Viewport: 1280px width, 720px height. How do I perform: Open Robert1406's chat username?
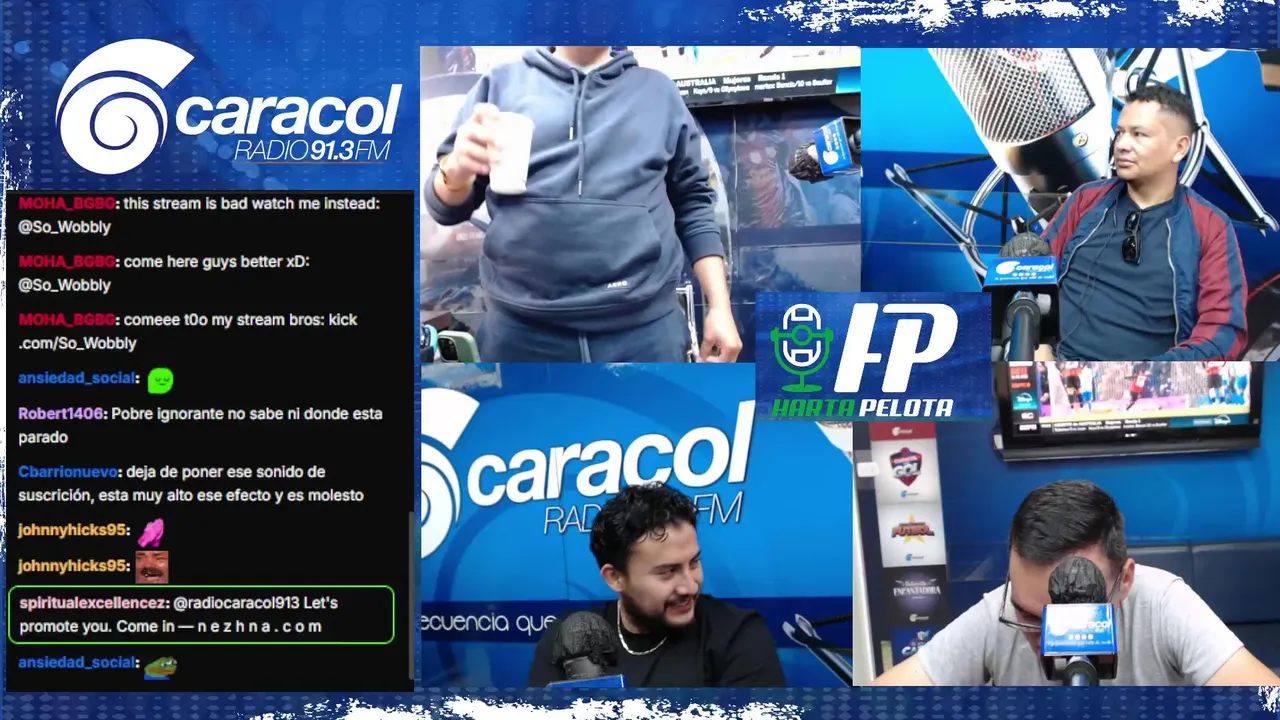[61, 413]
